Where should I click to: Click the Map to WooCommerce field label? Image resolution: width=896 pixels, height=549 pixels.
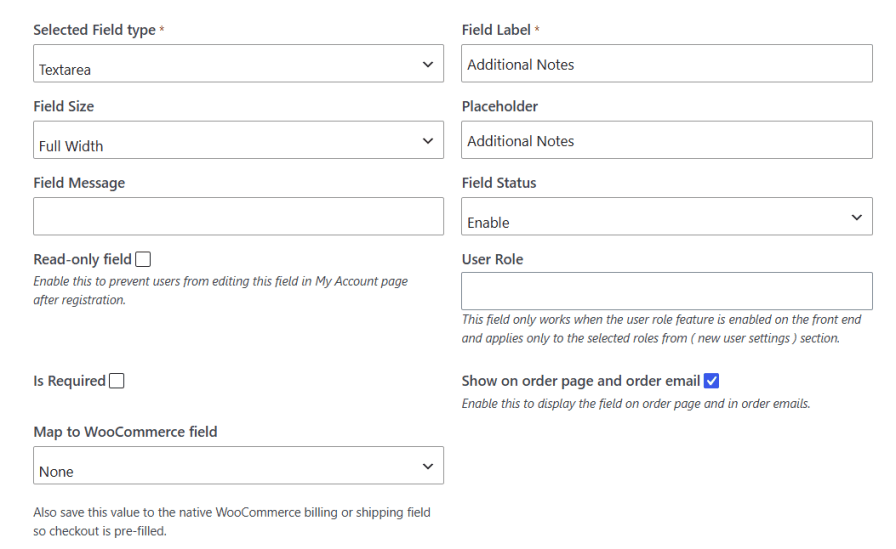tap(125, 432)
